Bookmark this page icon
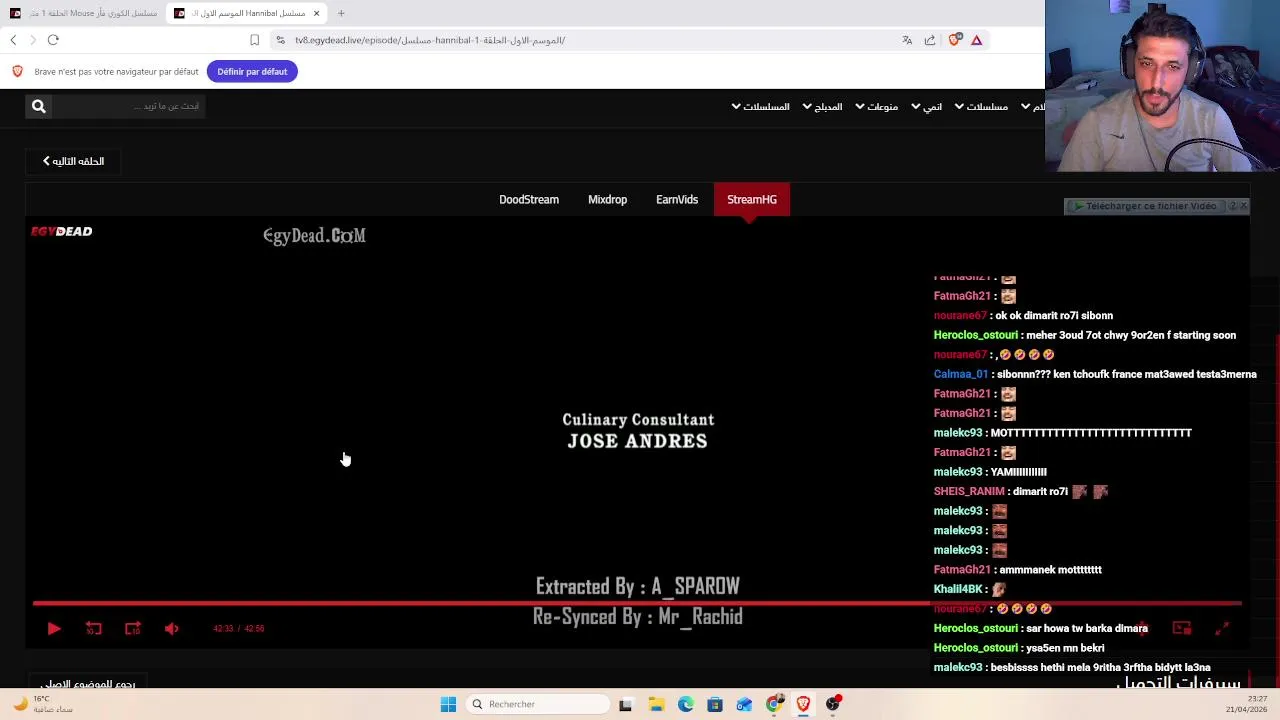 pyautogui.click(x=255, y=40)
